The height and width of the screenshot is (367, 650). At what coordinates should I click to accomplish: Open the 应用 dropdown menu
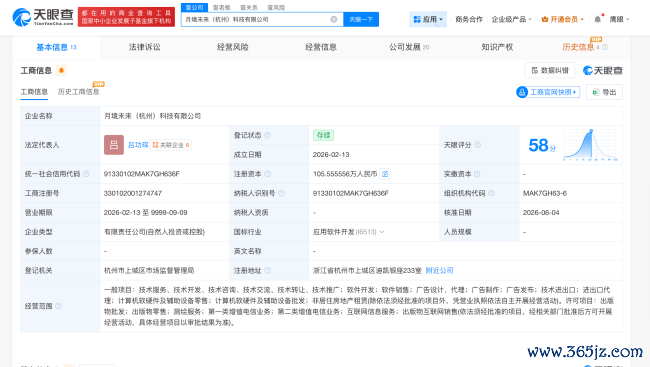pos(428,19)
